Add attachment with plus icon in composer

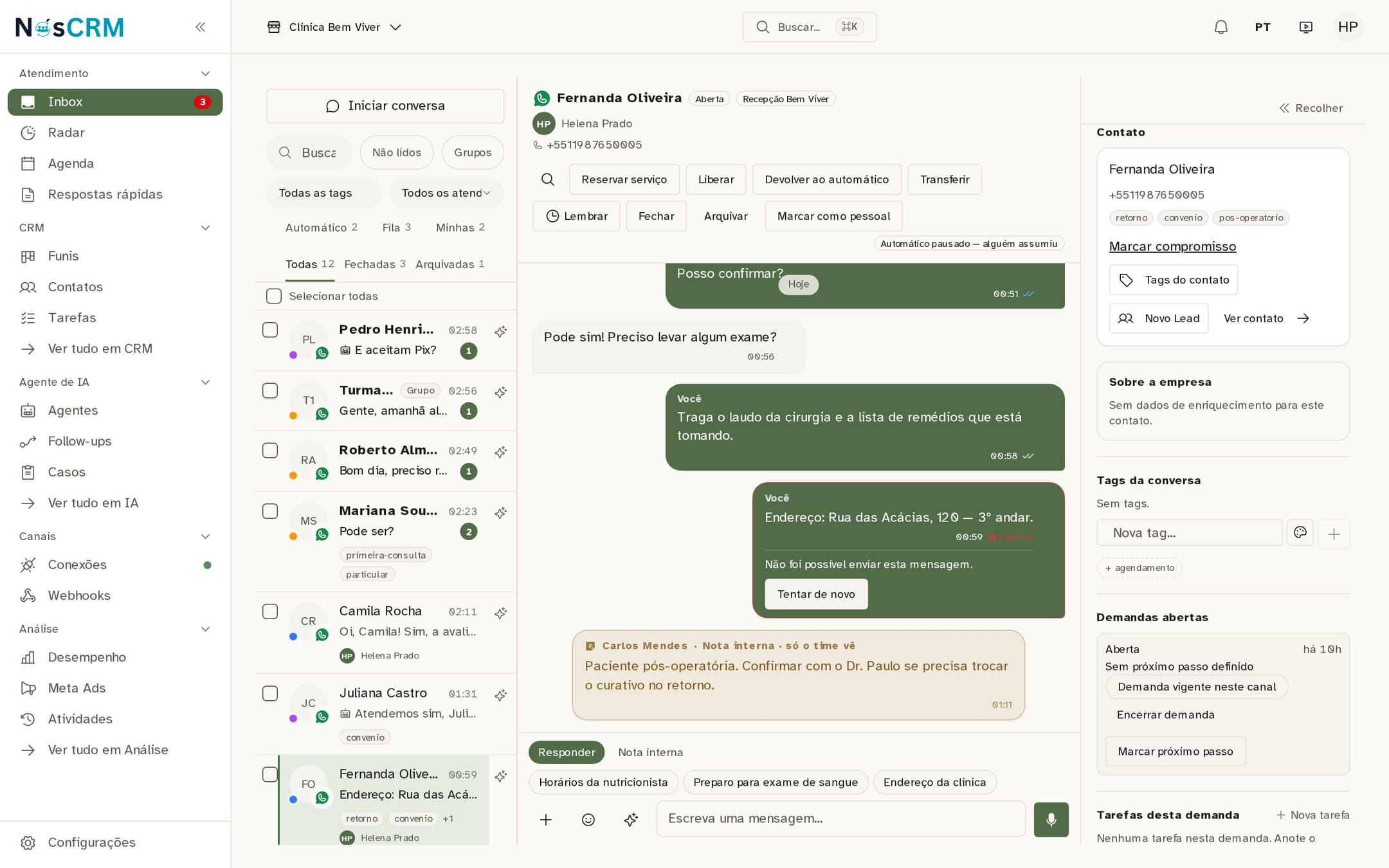pos(545,819)
